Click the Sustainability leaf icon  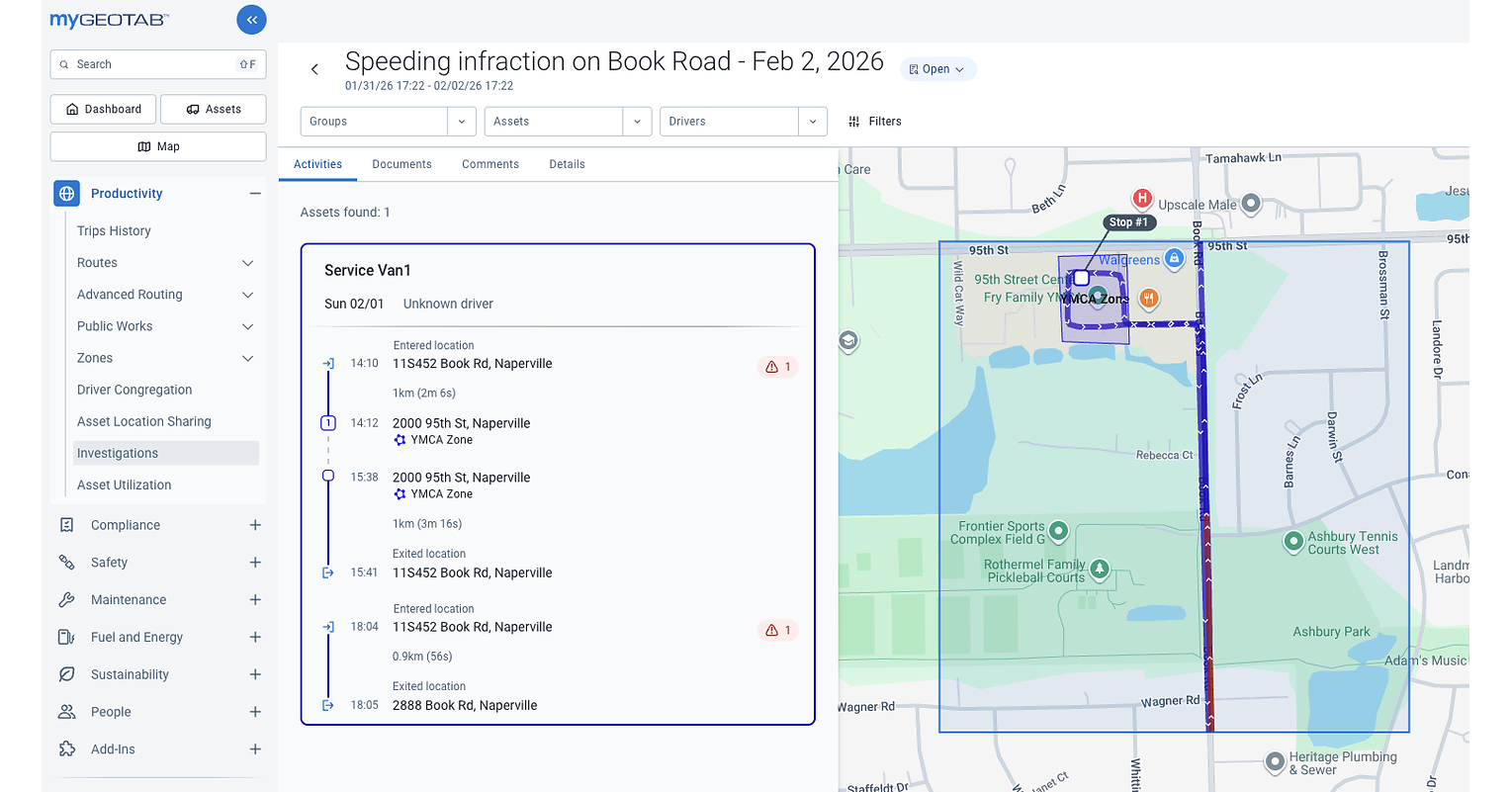(x=66, y=674)
